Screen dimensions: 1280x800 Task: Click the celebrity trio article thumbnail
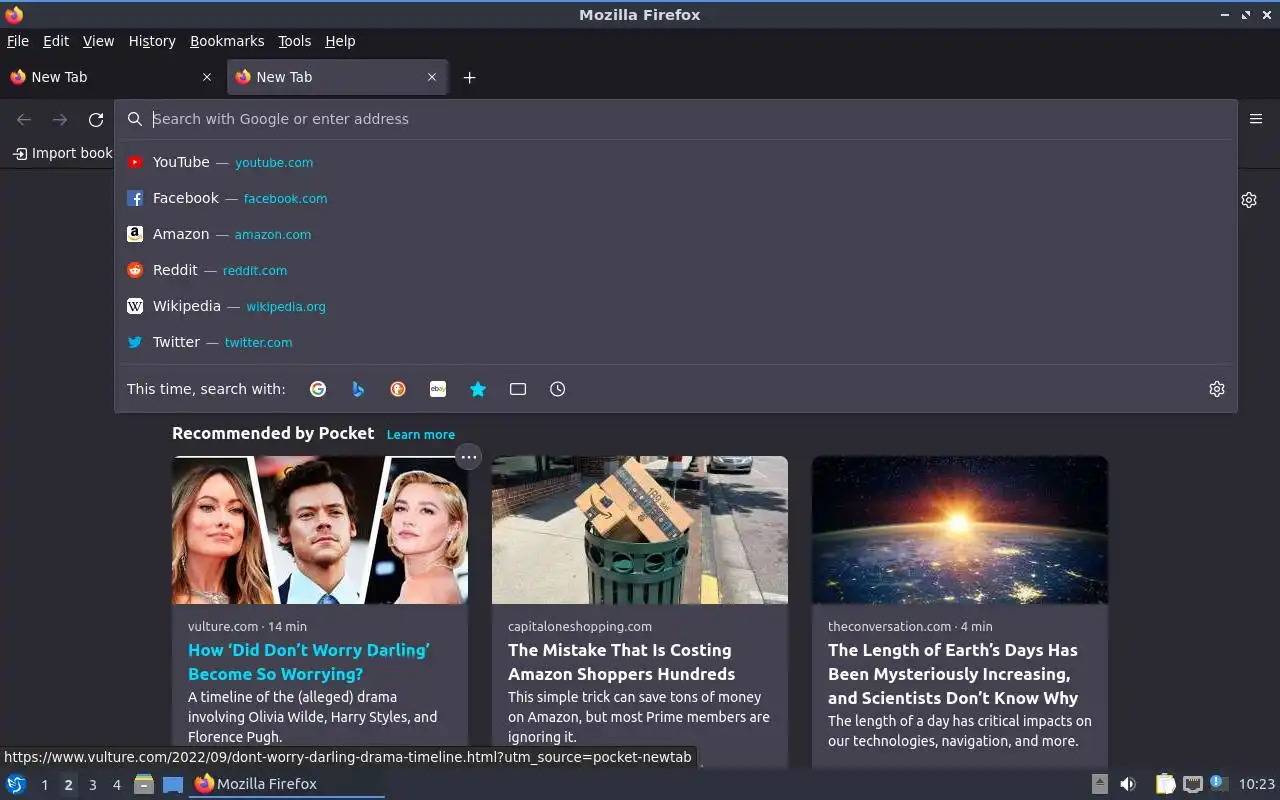click(320, 530)
